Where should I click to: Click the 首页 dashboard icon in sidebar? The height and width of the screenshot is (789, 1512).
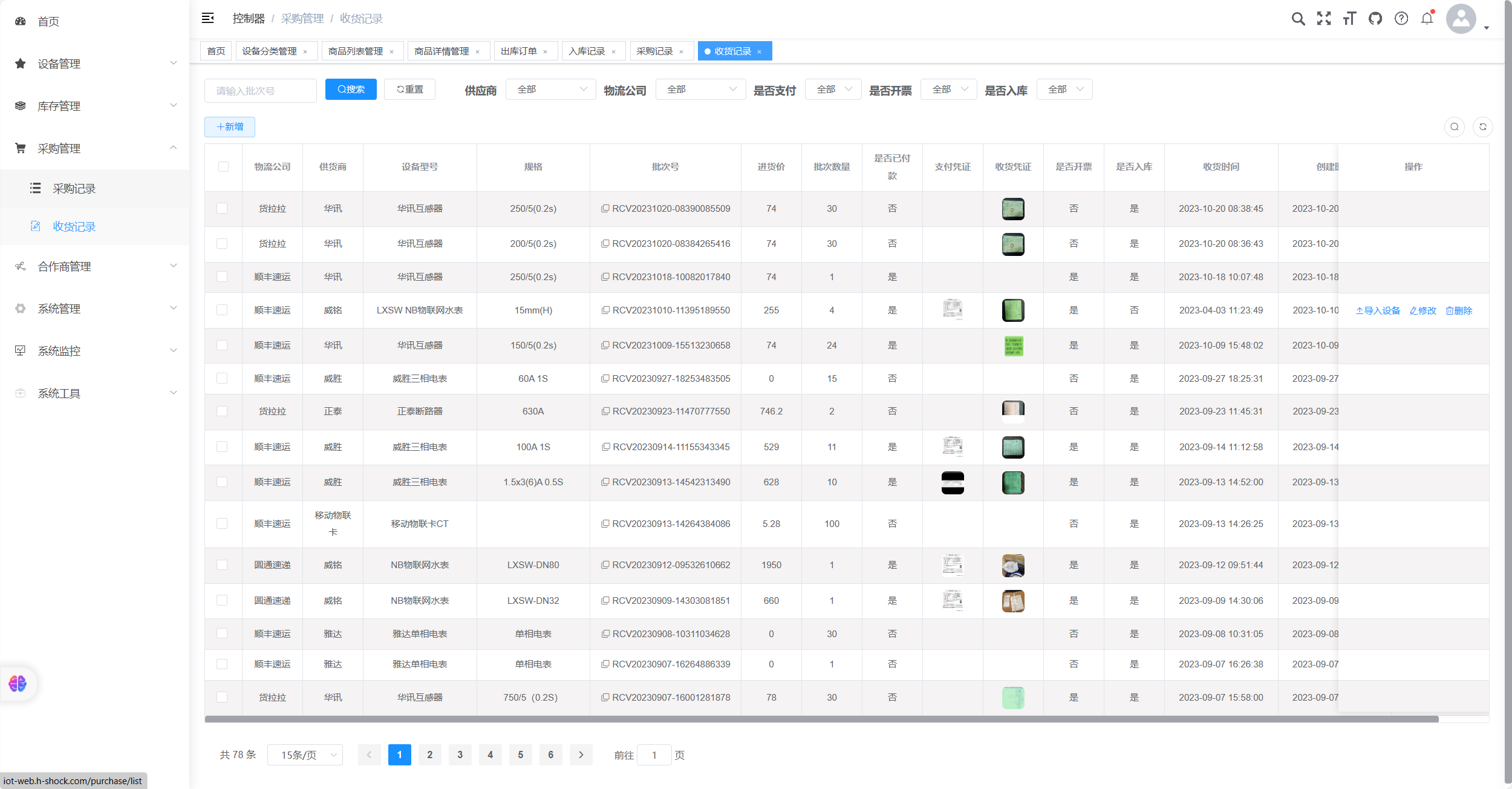click(20, 21)
